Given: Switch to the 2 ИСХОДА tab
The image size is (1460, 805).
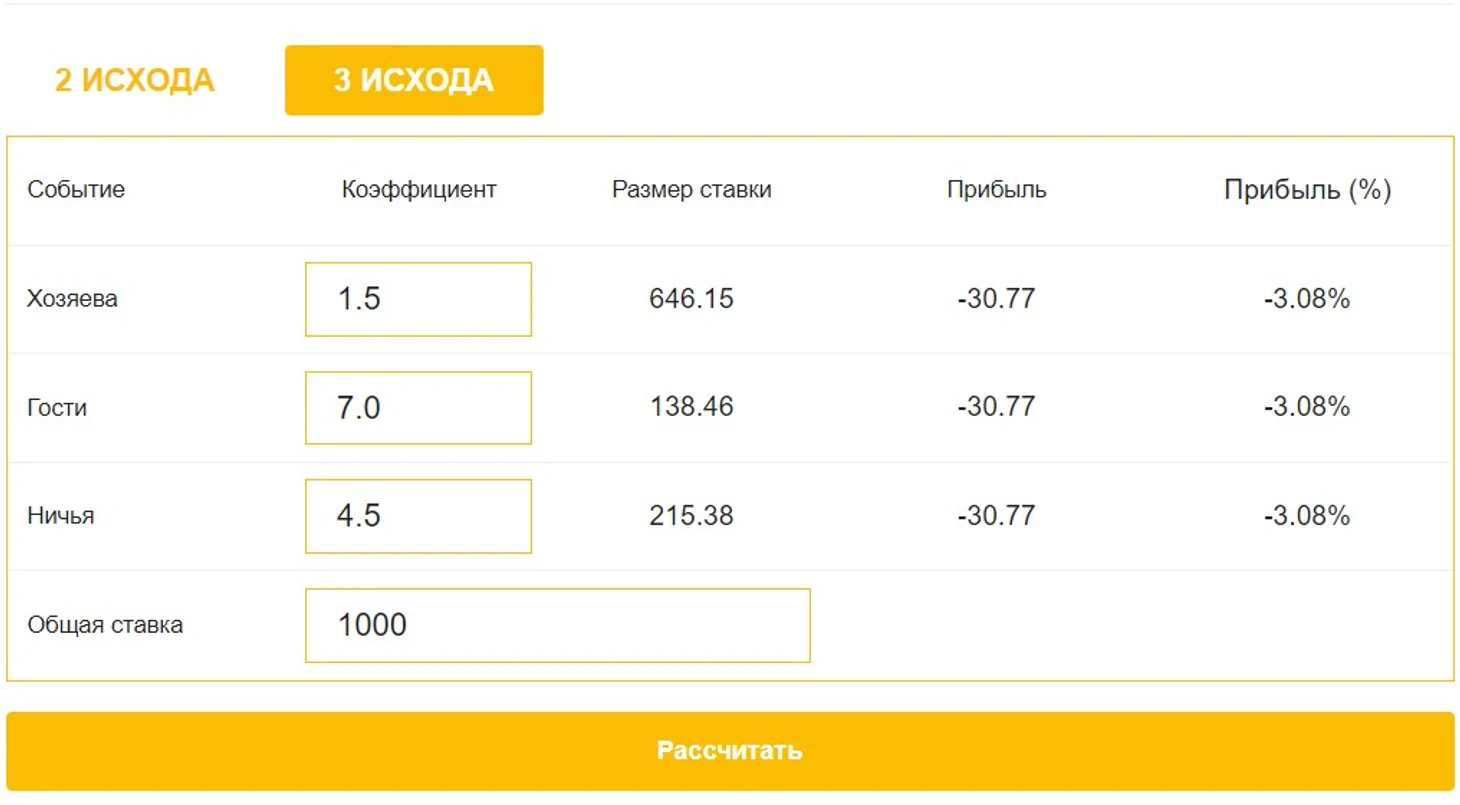Looking at the screenshot, I should pos(134,81).
